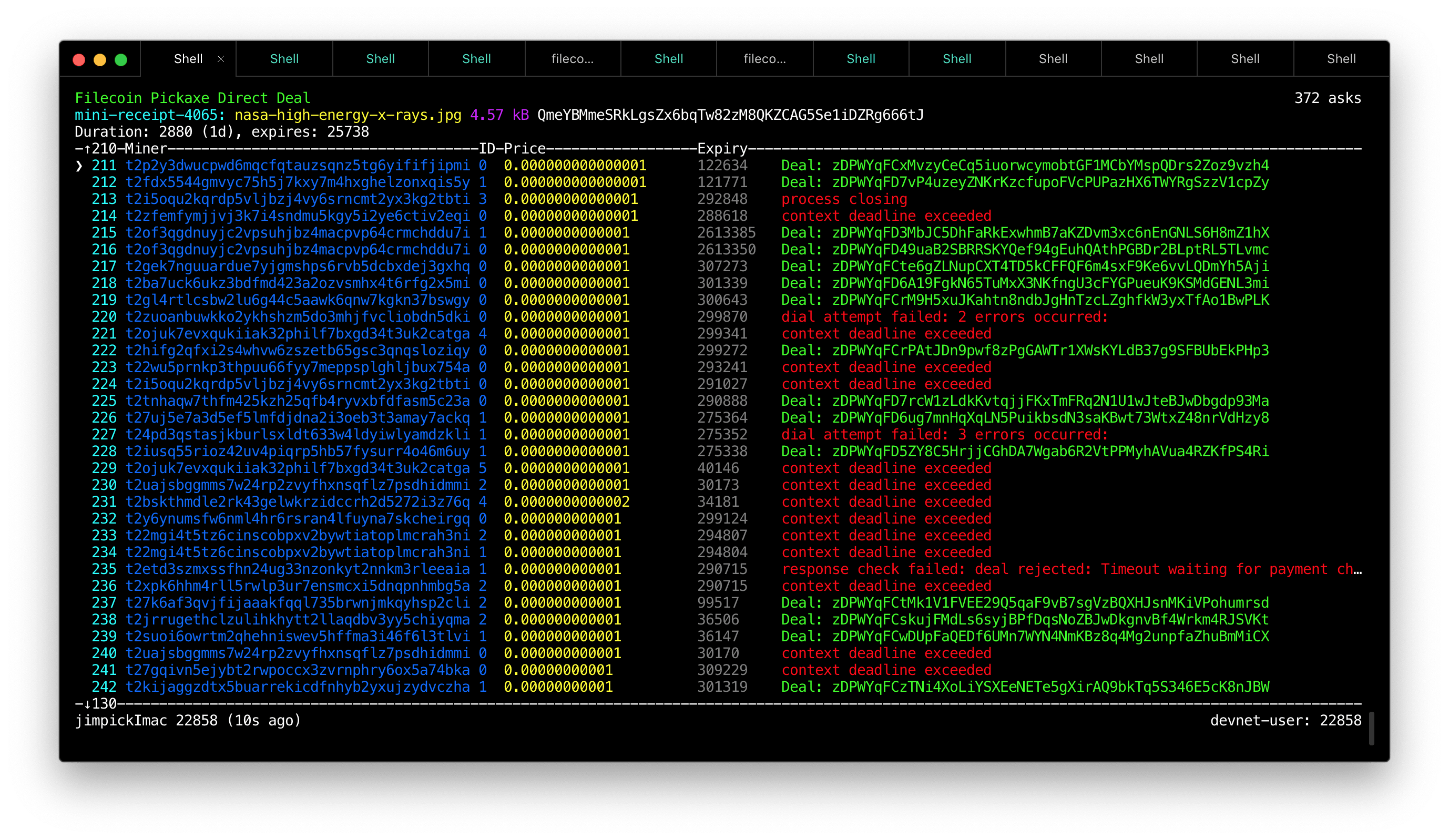The image size is (1449, 840).
Task: Click 'jimpickImac 22858 (10s ago)' status text
Action: click(x=188, y=720)
